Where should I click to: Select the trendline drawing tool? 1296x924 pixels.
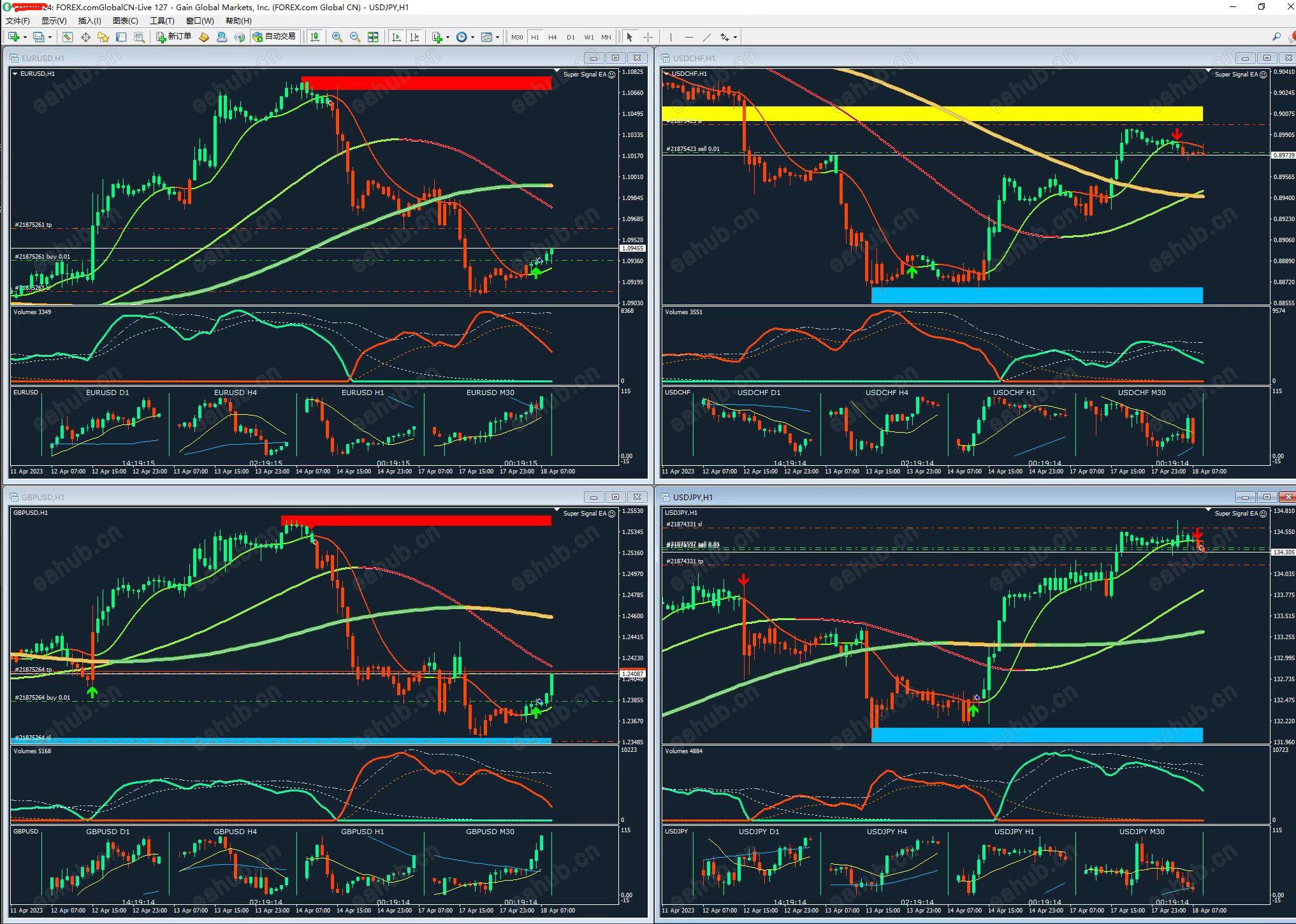point(706,37)
